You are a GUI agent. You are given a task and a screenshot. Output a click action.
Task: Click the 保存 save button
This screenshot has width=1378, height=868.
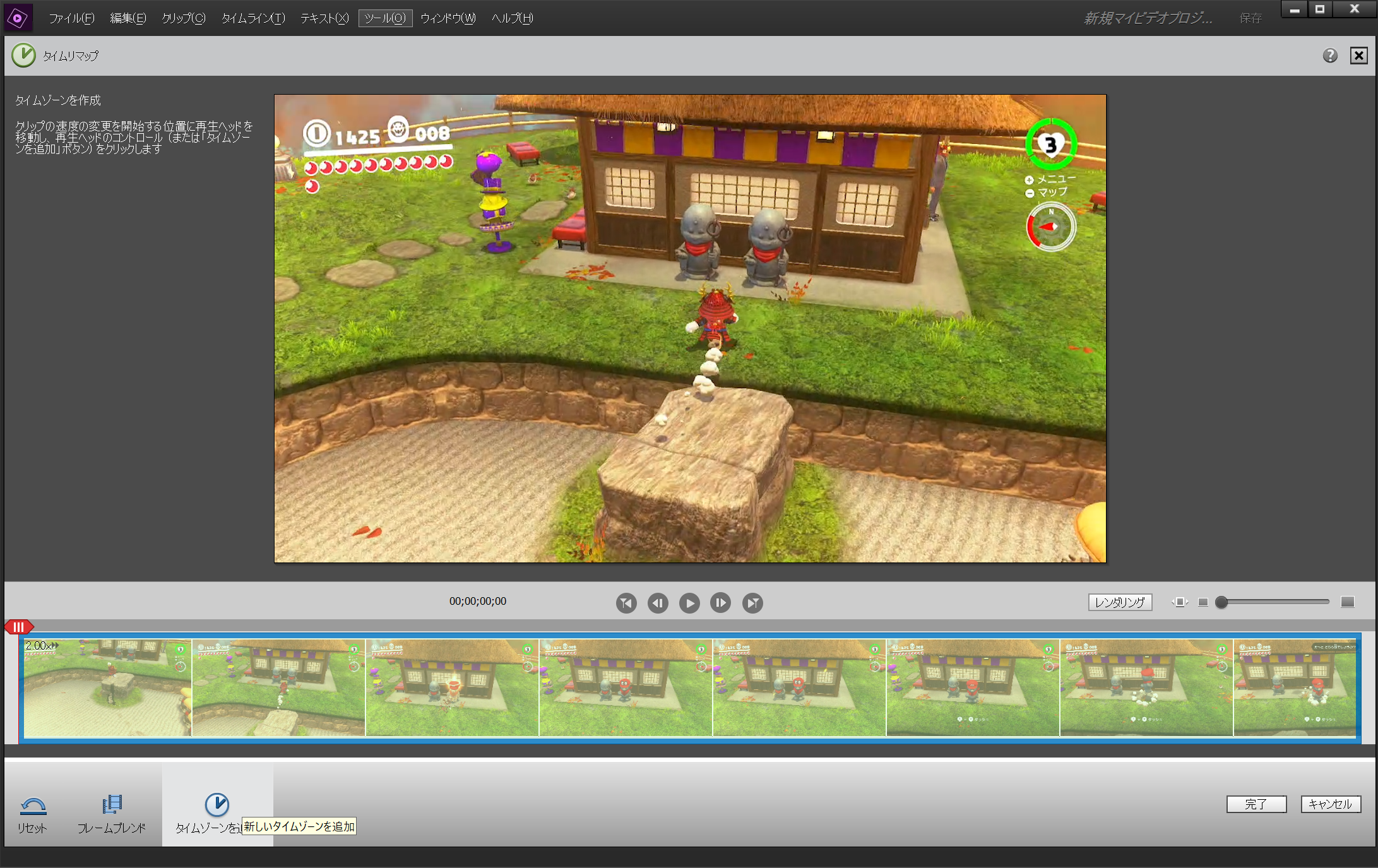(1250, 18)
